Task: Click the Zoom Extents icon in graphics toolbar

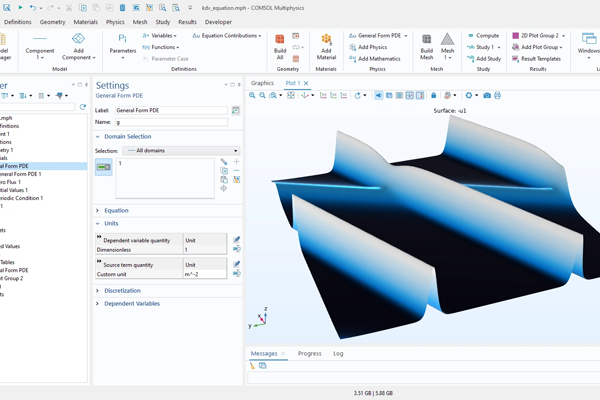Action: [x=291, y=95]
